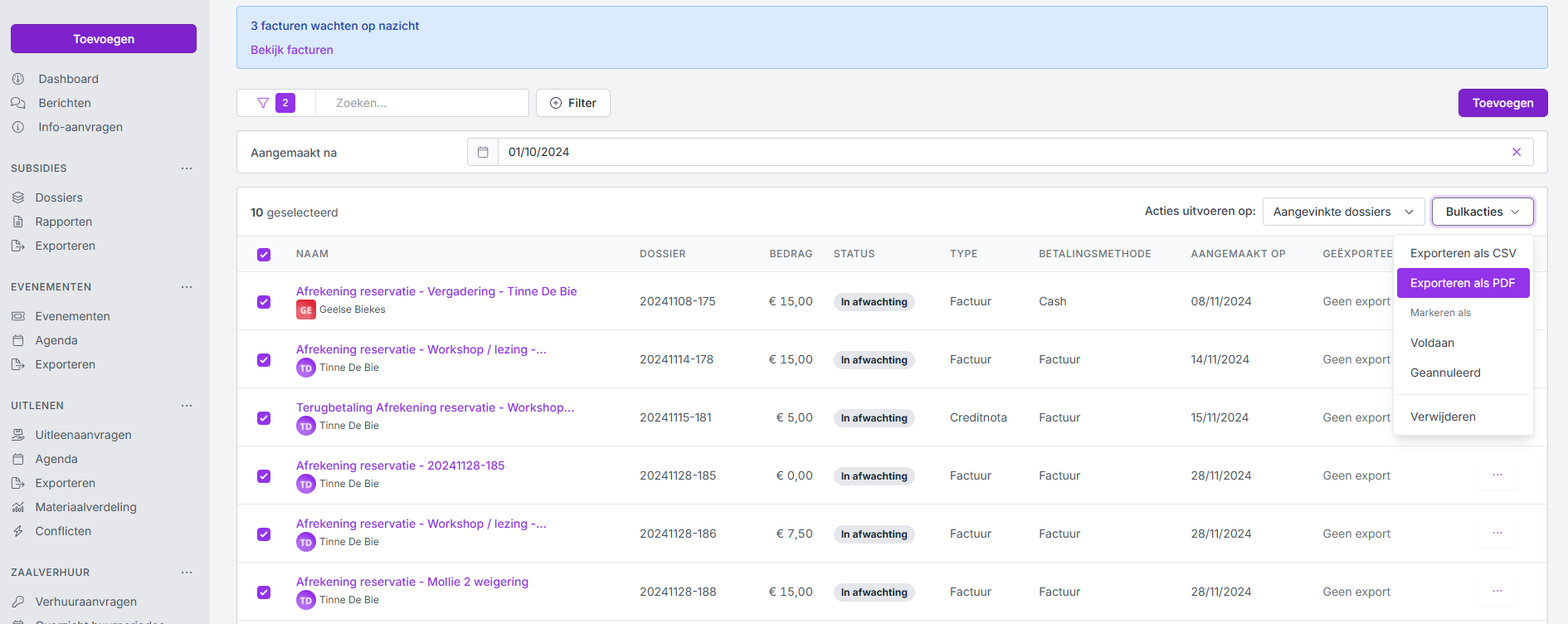Toggle the select-all checkbox in table header
The width and height of the screenshot is (1568, 624).
point(264,255)
